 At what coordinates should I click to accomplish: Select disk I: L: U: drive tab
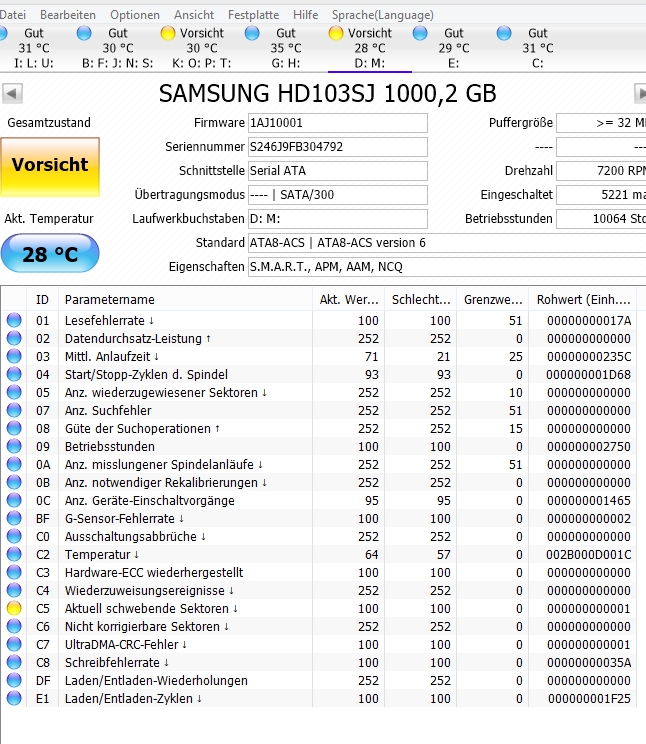33,48
